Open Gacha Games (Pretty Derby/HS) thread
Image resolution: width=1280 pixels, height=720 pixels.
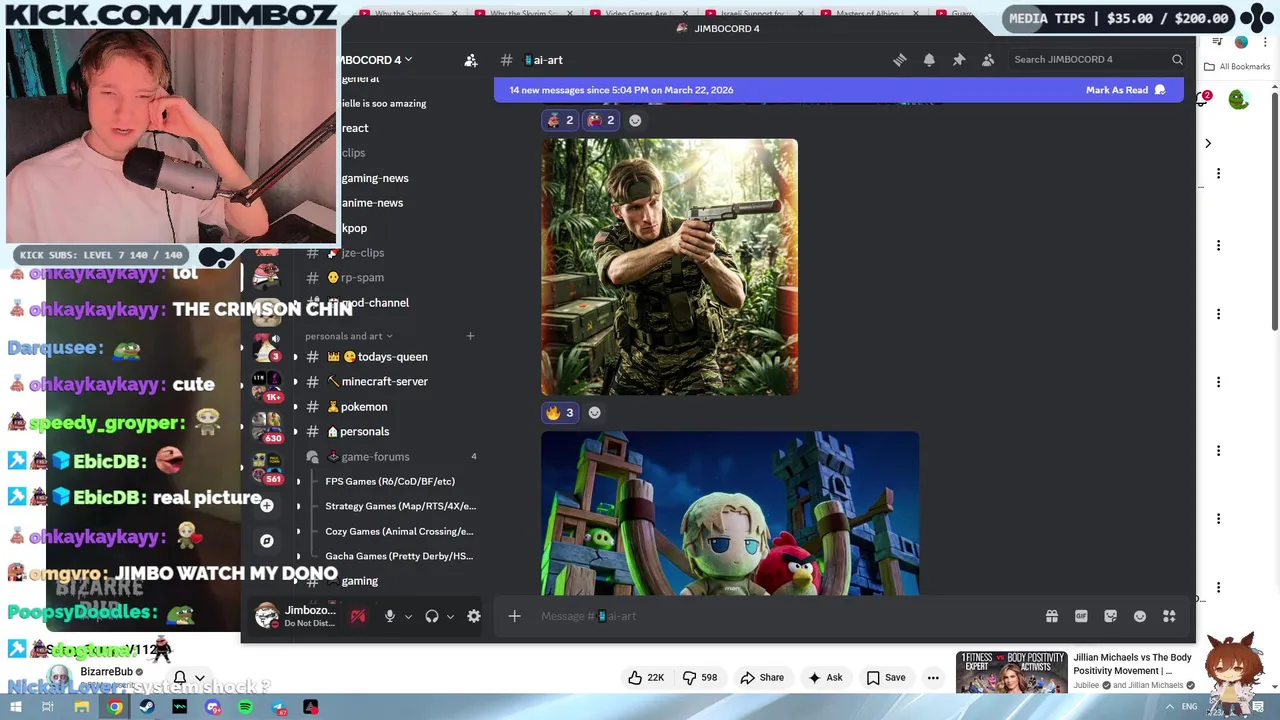(399, 556)
